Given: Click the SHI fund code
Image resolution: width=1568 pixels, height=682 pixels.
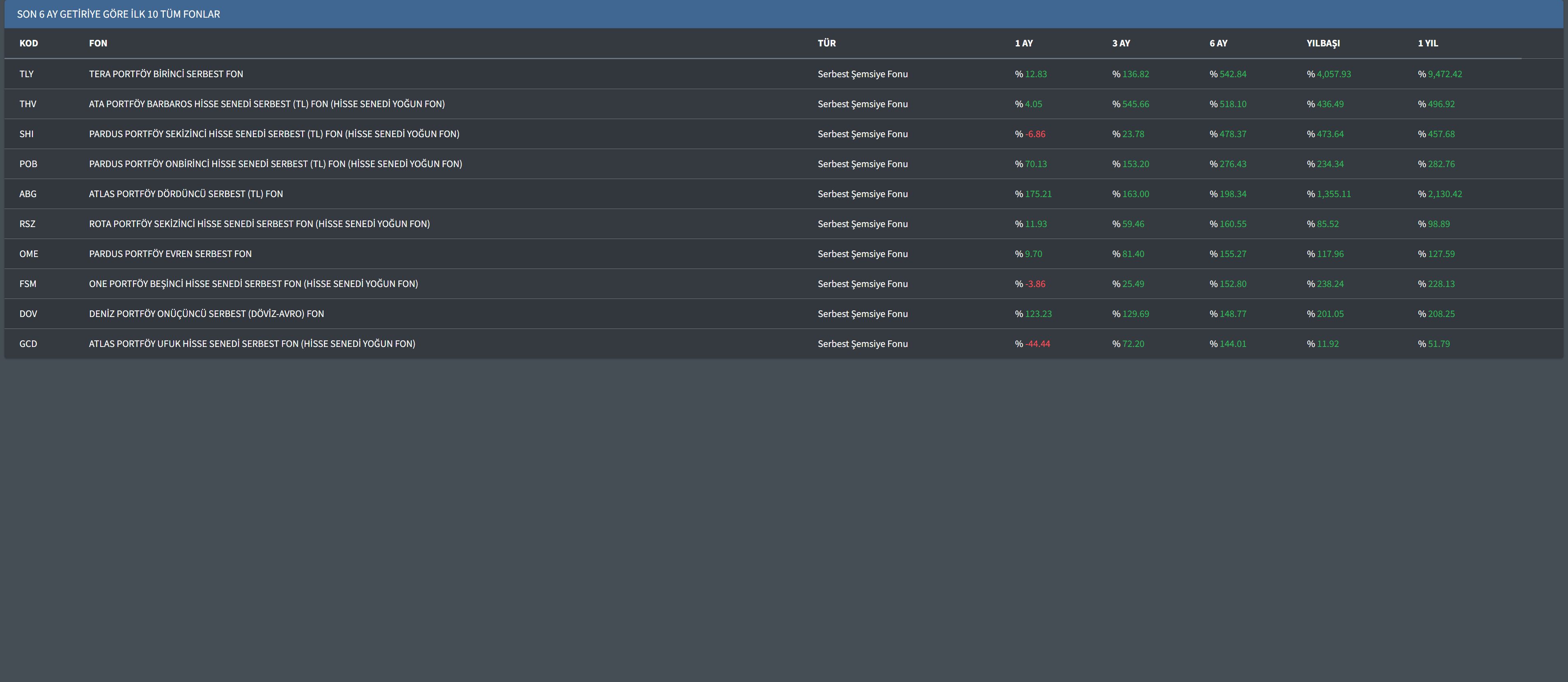Looking at the screenshot, I should coord(26,134).
